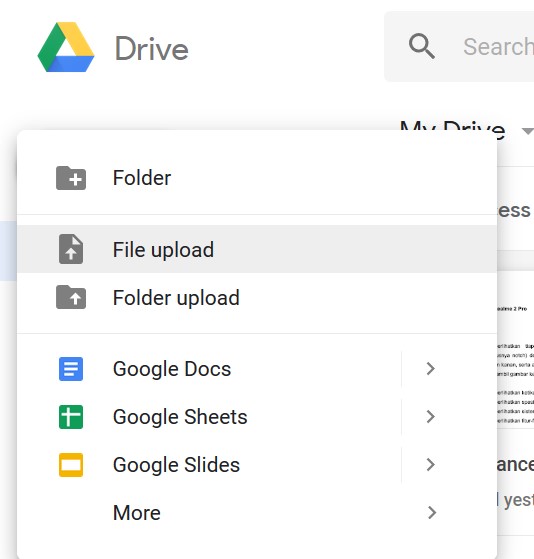Expand the Google Sheets submenu chevron
534x559 pixels.
click(431, 417)
